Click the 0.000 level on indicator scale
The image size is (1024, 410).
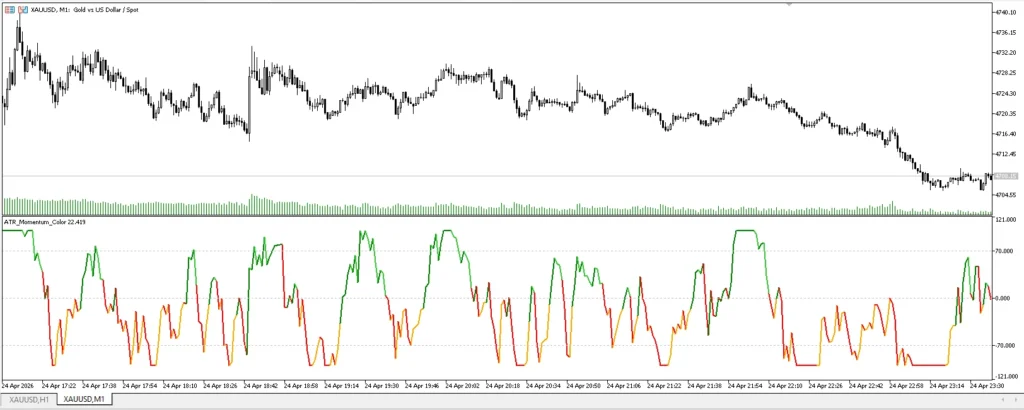coord(1003,298)
